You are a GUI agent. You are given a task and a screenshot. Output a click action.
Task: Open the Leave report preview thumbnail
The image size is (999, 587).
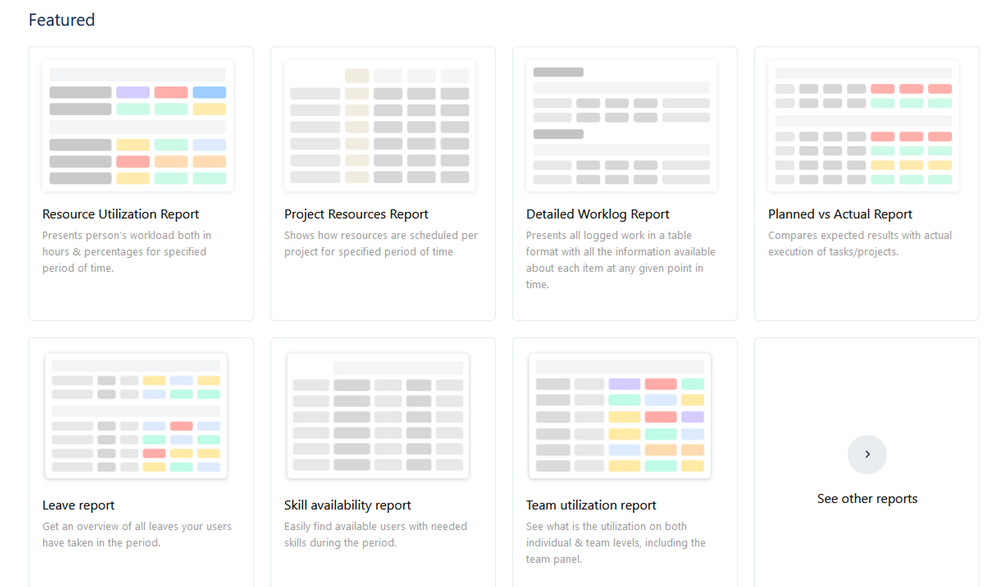136,416
